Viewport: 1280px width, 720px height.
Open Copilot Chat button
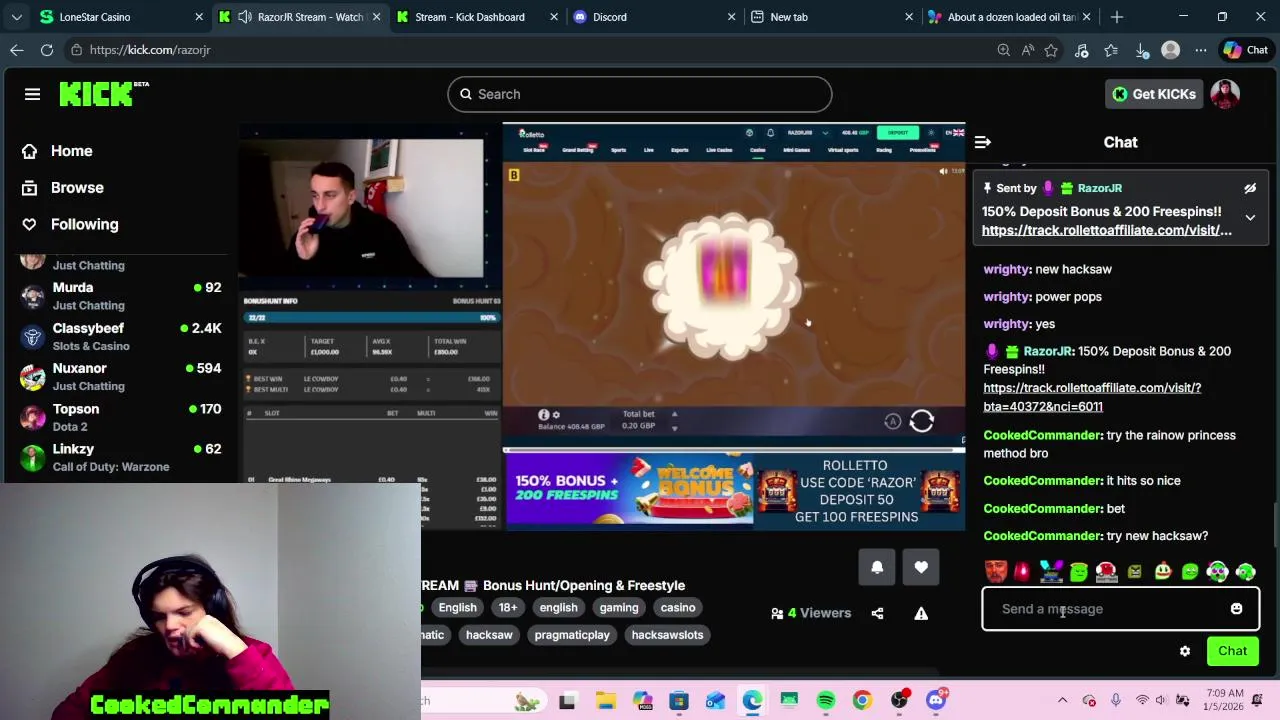click(x=1245, y=50)
